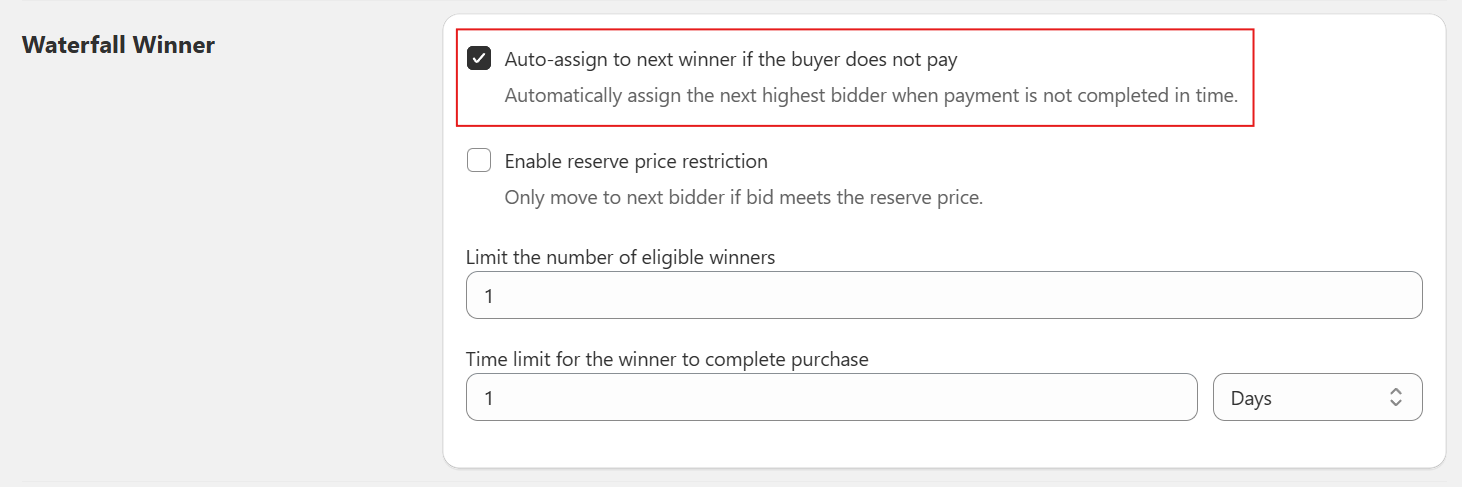Click the 'Time limit for the winner' label
The image size is (1462, 487).
[x=667, y=359]
